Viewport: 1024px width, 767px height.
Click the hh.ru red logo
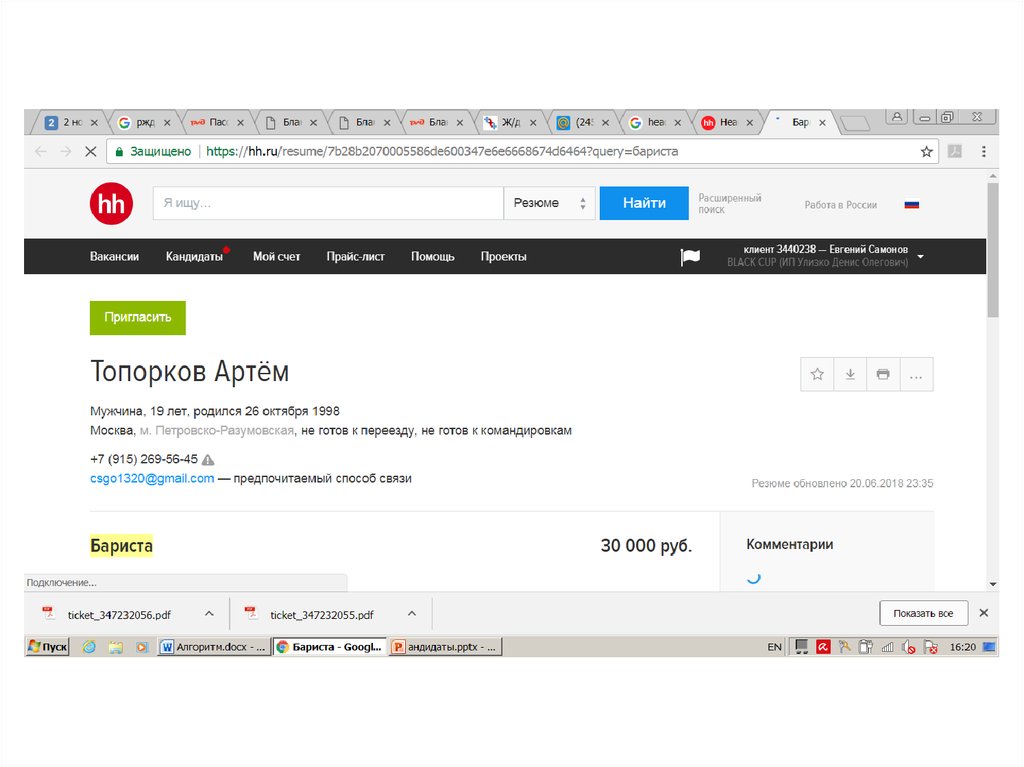(x=110, y=204)
